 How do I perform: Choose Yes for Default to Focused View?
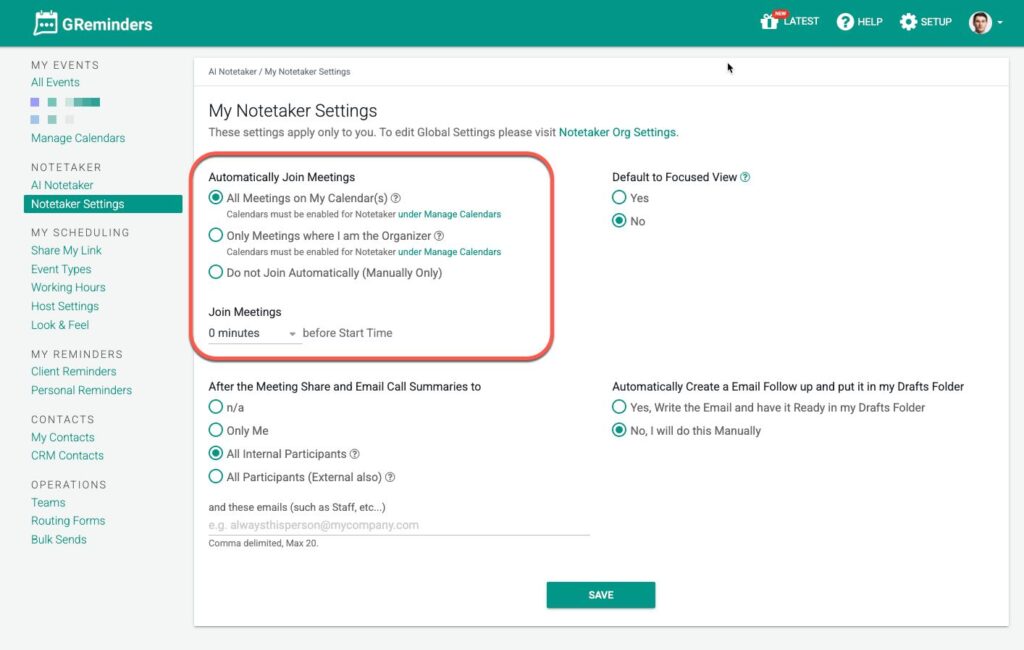620,198
